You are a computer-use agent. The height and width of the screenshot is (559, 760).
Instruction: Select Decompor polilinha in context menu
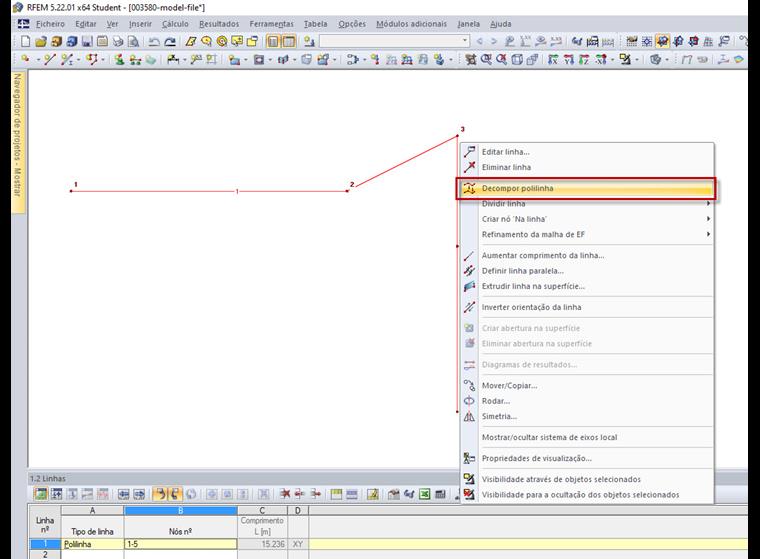(587, 188)
